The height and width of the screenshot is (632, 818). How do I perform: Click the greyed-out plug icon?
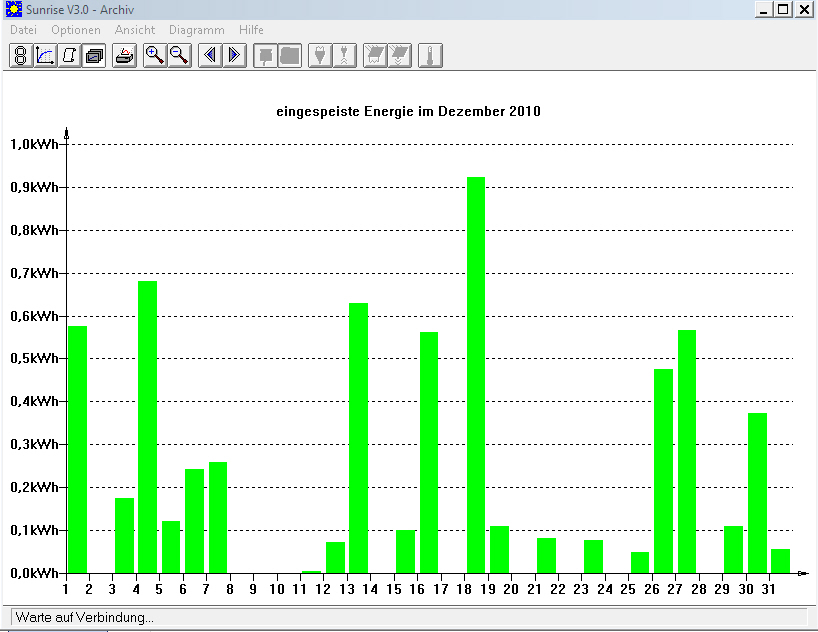click(x=320, y=55)
